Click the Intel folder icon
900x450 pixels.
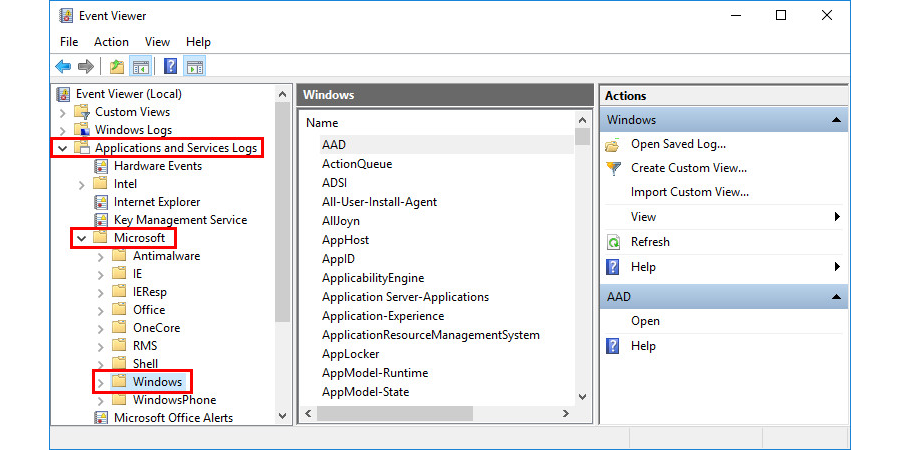coord(100,184)
